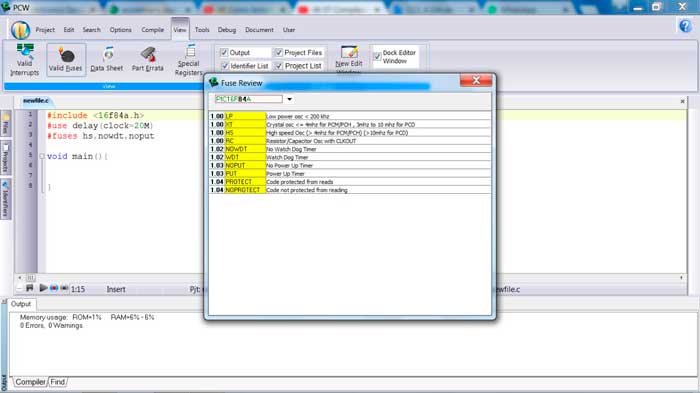Click the device name input field
This screenshot has width=700, height=393.
(x=249, y=99)
